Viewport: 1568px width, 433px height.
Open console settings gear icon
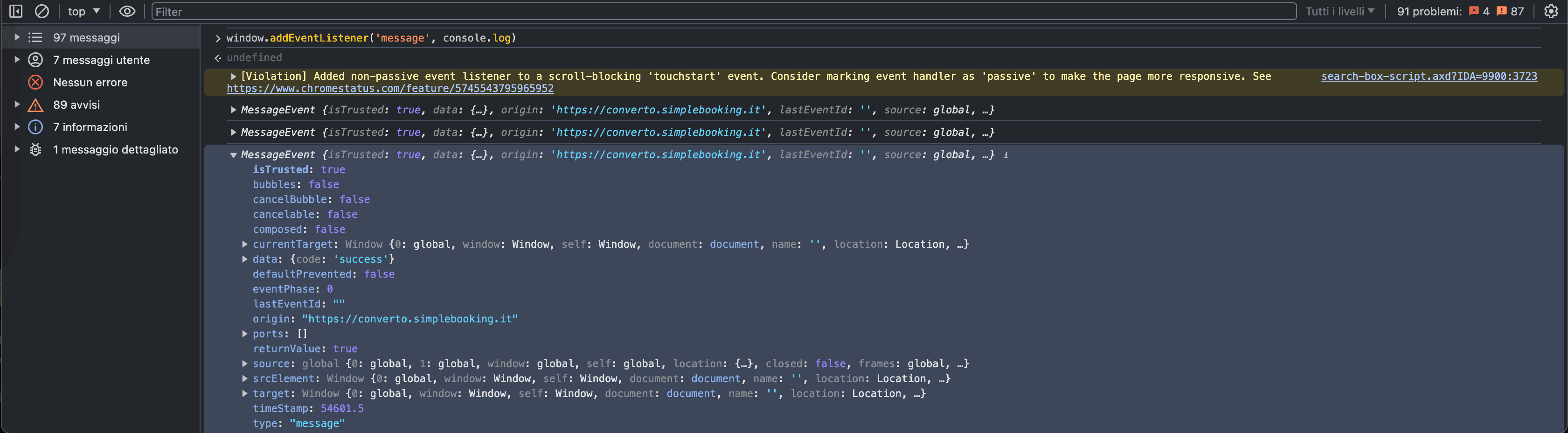pos(1551,11)
